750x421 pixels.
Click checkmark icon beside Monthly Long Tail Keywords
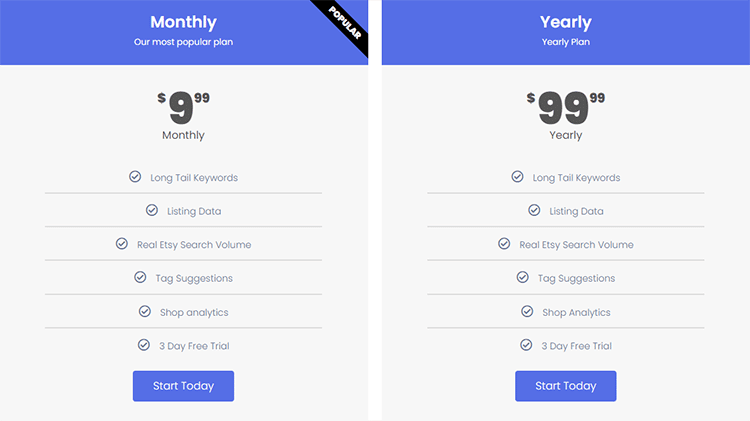[x=135, y=177]
